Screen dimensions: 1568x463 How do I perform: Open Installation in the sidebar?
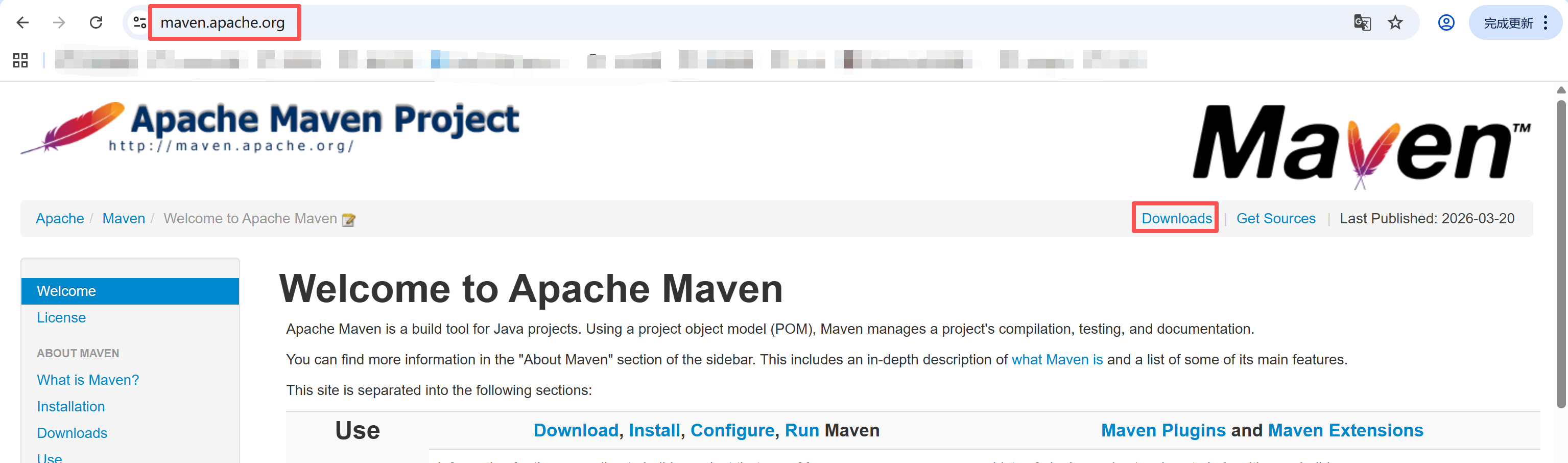70,406
